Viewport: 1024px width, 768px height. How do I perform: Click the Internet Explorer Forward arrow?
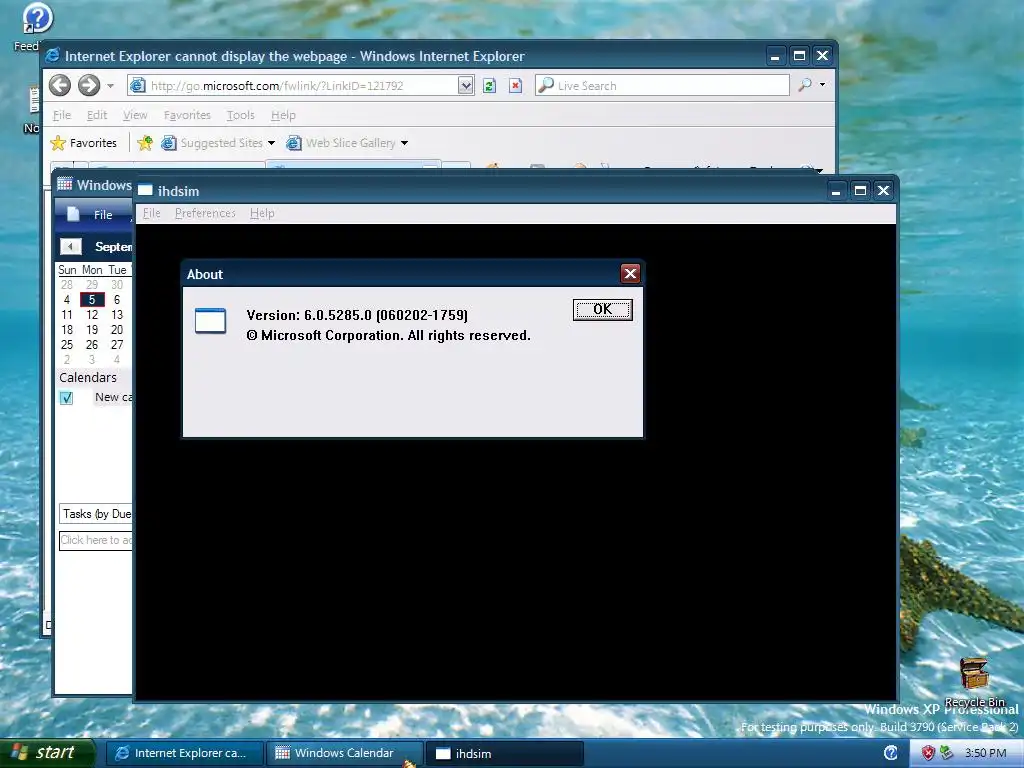[x=89, y=85]
